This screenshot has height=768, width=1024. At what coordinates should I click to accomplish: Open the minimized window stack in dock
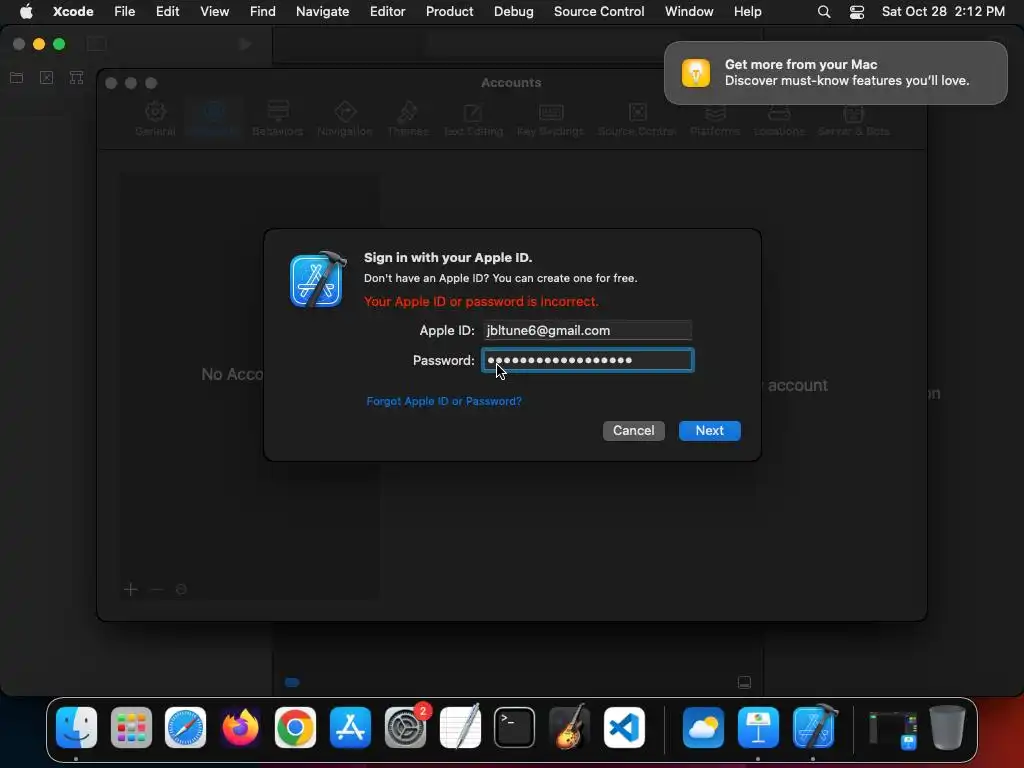893,729
